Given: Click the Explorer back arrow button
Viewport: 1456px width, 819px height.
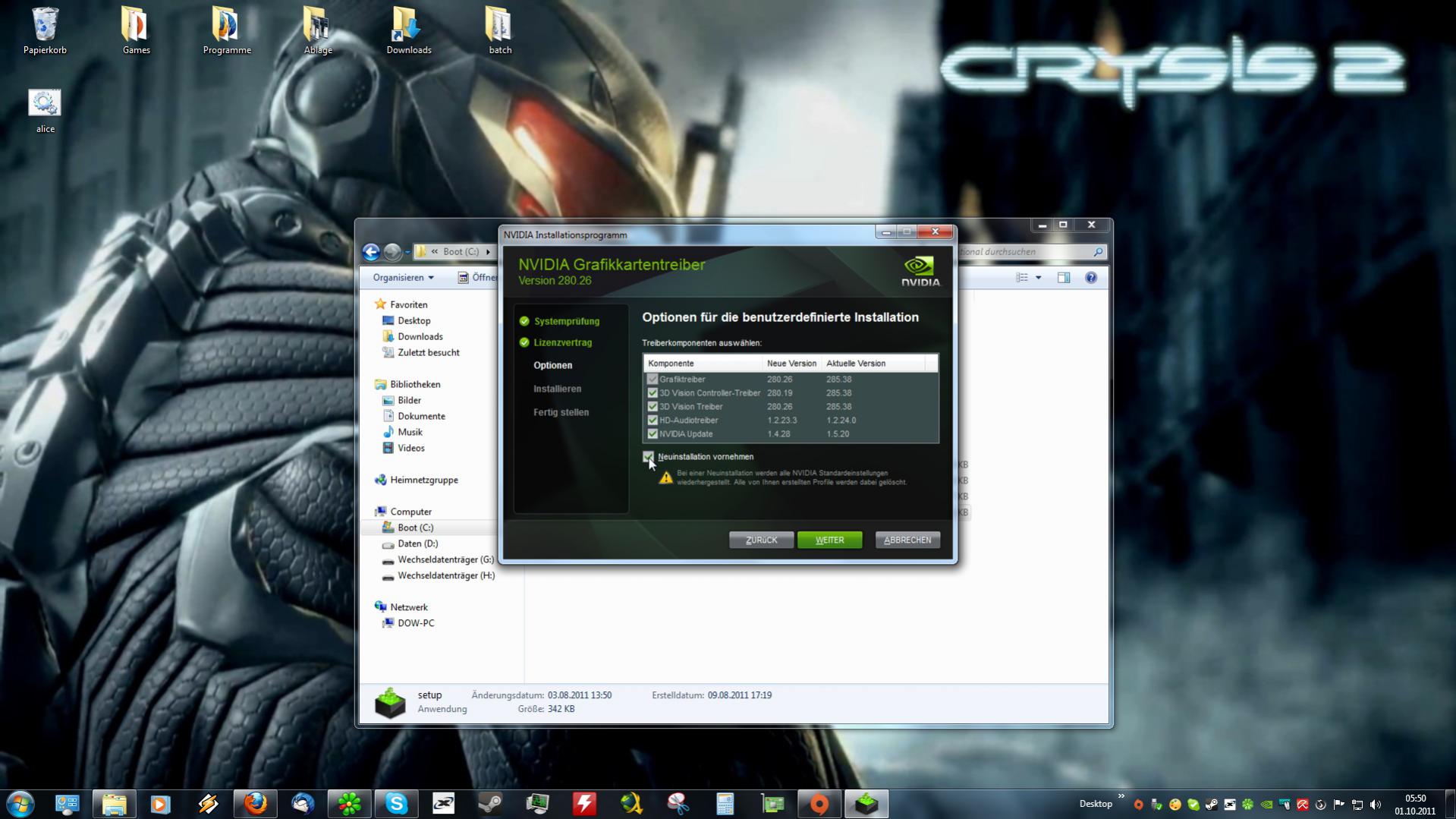Looking at the screenshot, I should (371, 252).
